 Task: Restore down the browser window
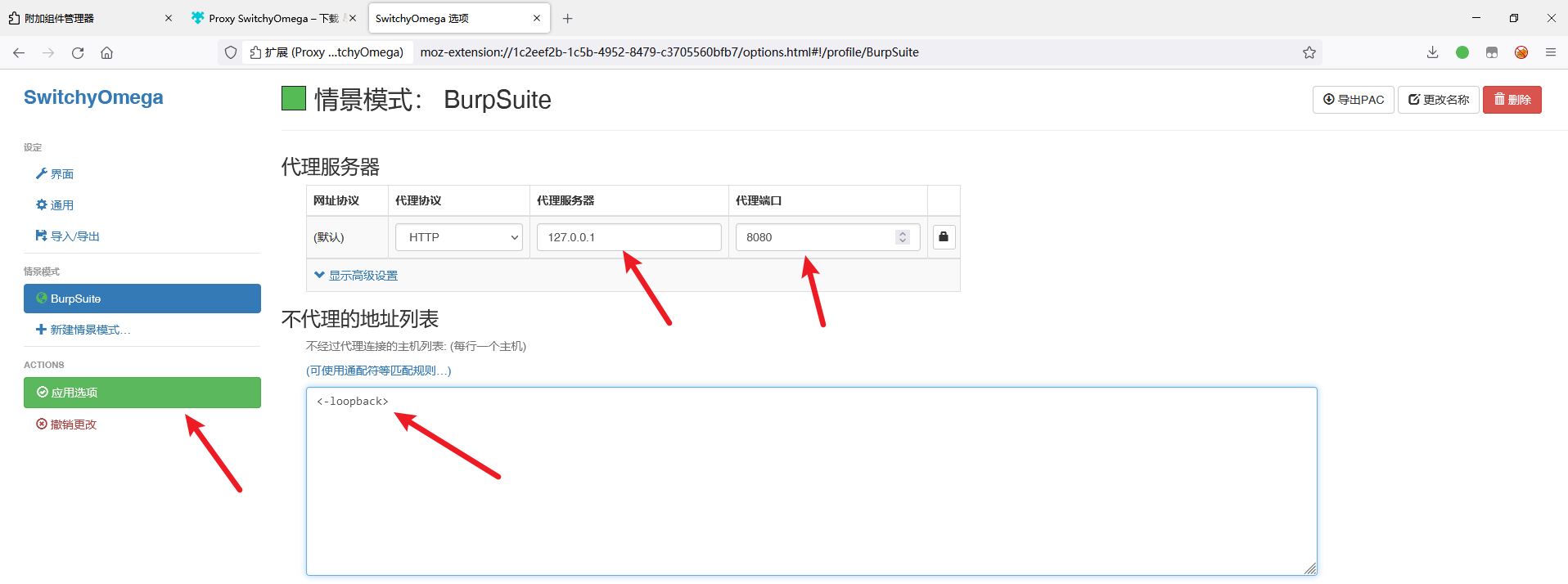1514,18
